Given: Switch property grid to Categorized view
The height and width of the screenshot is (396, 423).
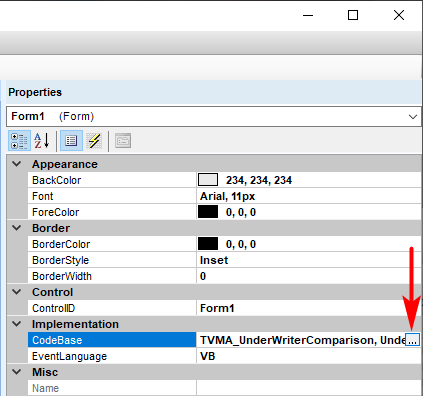Looking at the screenshot, I should [x=19, y=141].
